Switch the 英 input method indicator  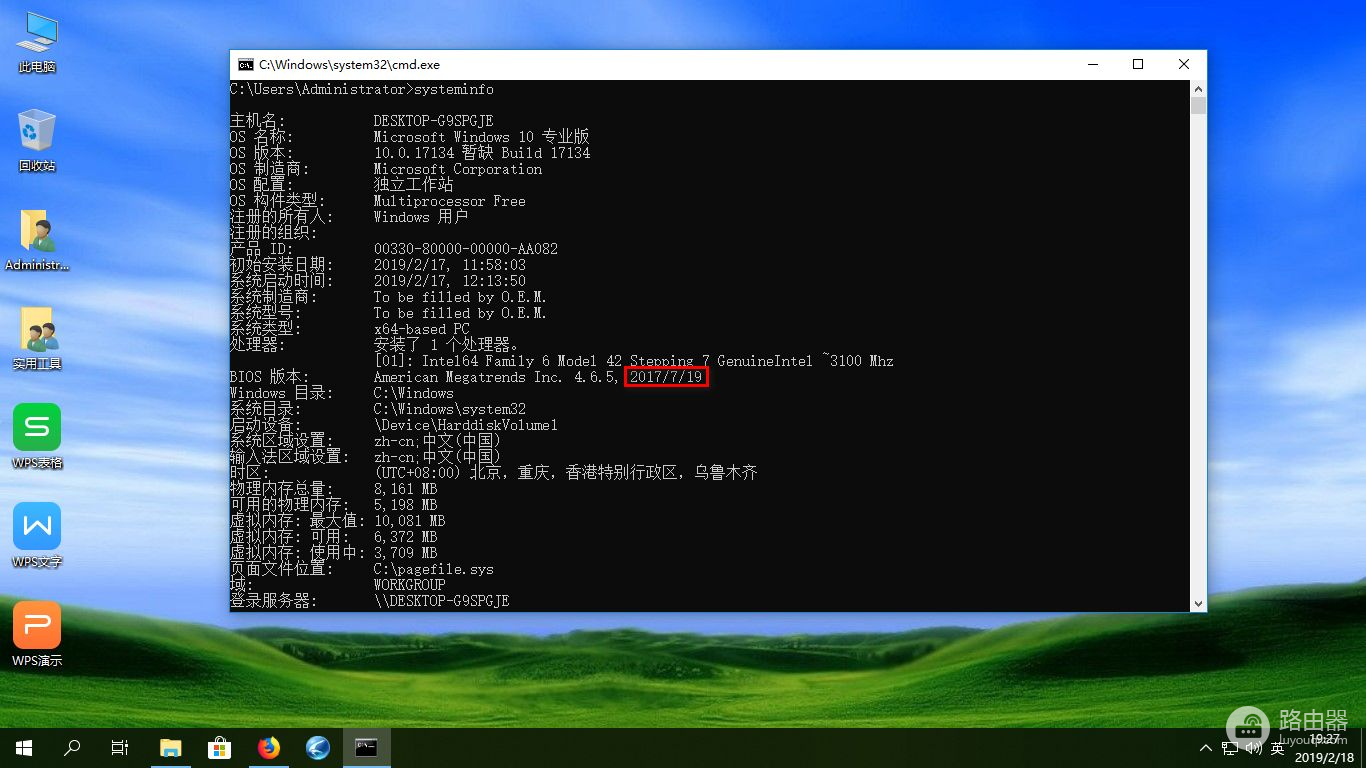click(x=1278, y=748)
